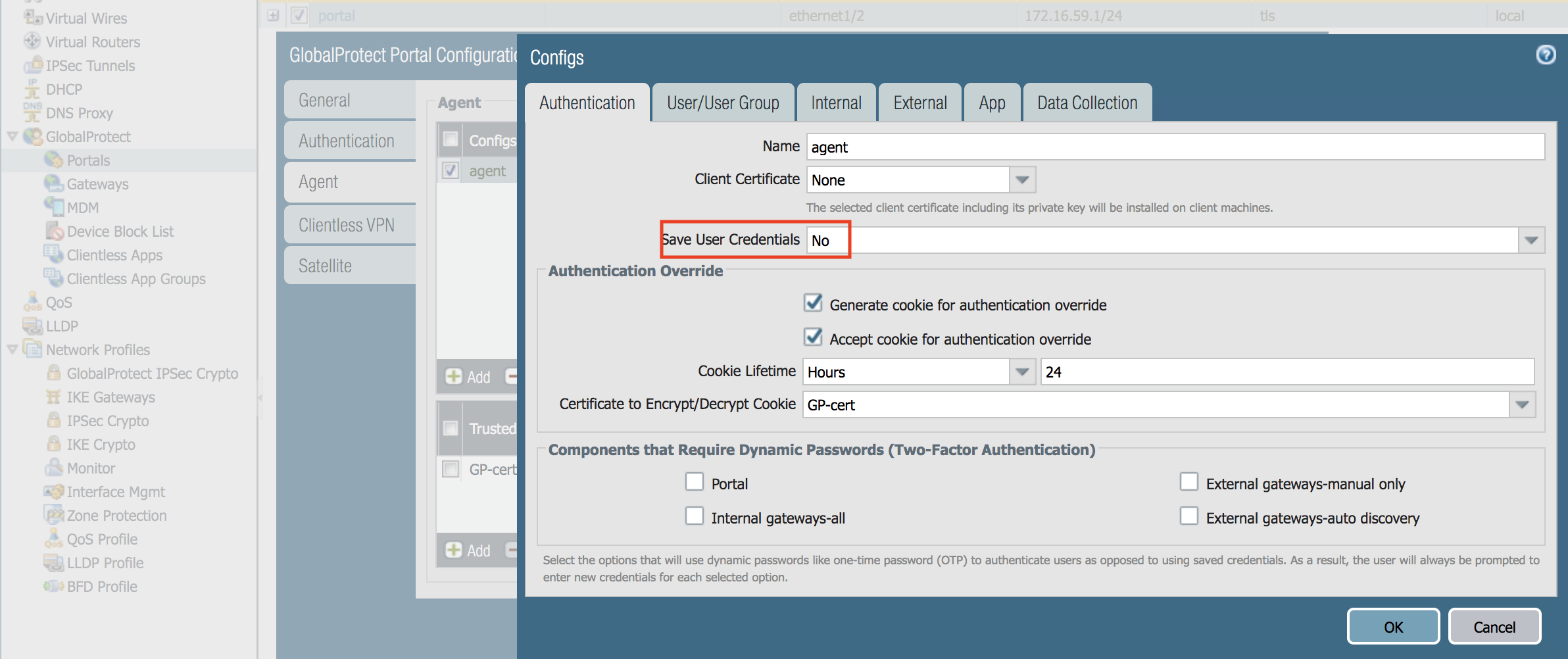This screenshot has width=1568, height=659.
Task: Click the Device Block List icon
Action: [54, 231]
